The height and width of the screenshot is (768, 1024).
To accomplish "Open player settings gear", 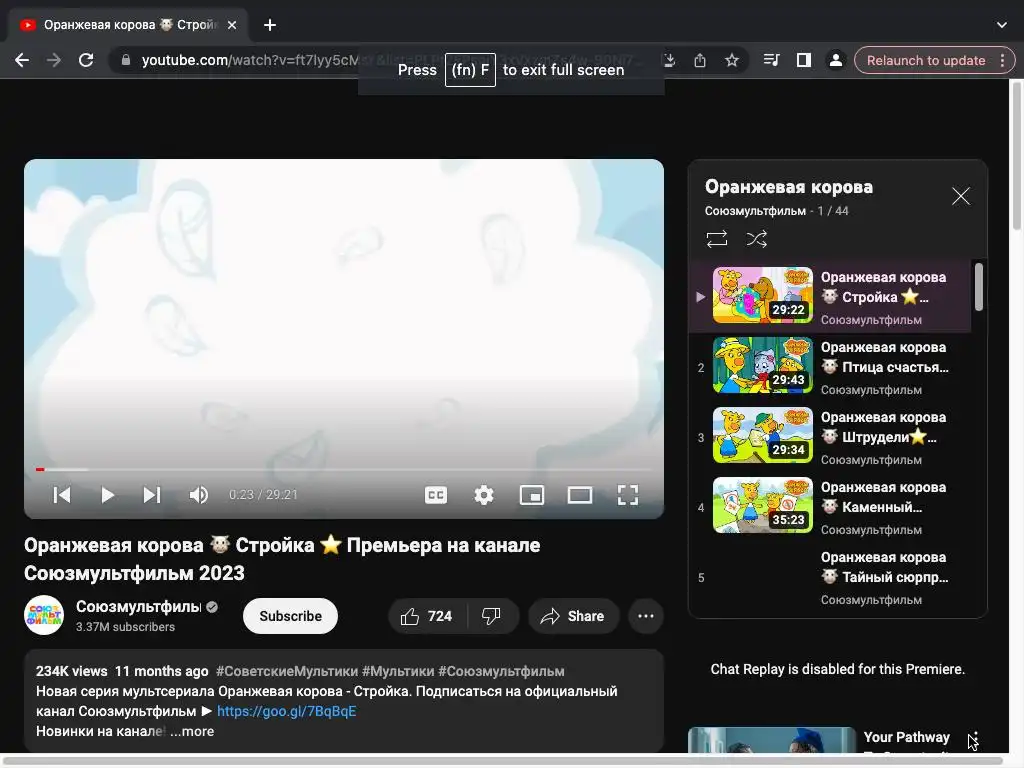I will point(483,495).
